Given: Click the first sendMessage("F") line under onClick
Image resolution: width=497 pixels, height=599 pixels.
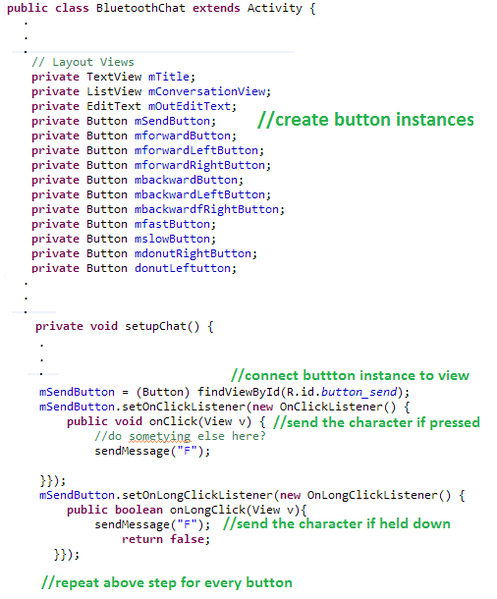Looking at the screenshot, I should 152,452.
